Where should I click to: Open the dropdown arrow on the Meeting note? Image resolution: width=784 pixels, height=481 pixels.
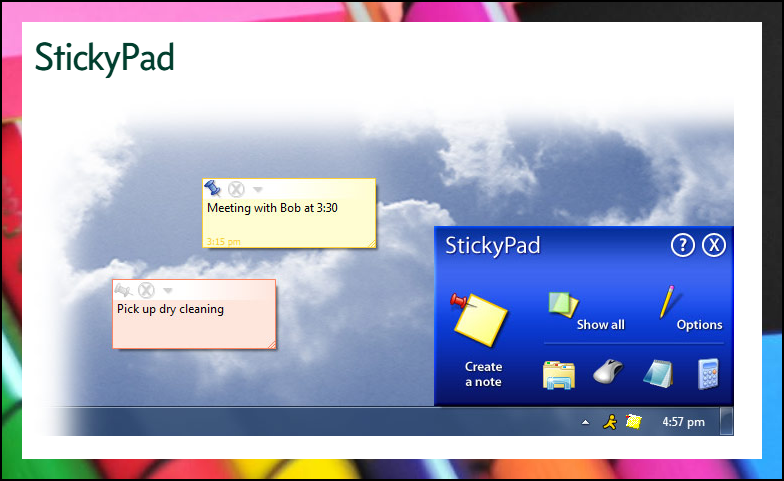[258, 190]
